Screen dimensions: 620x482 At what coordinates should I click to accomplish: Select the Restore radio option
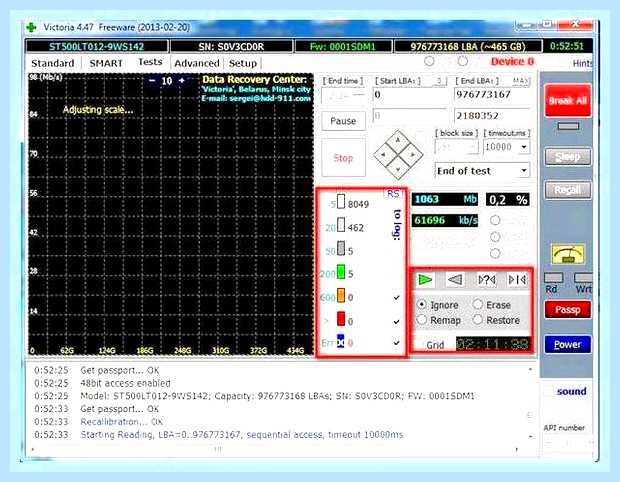pos(478,319)
